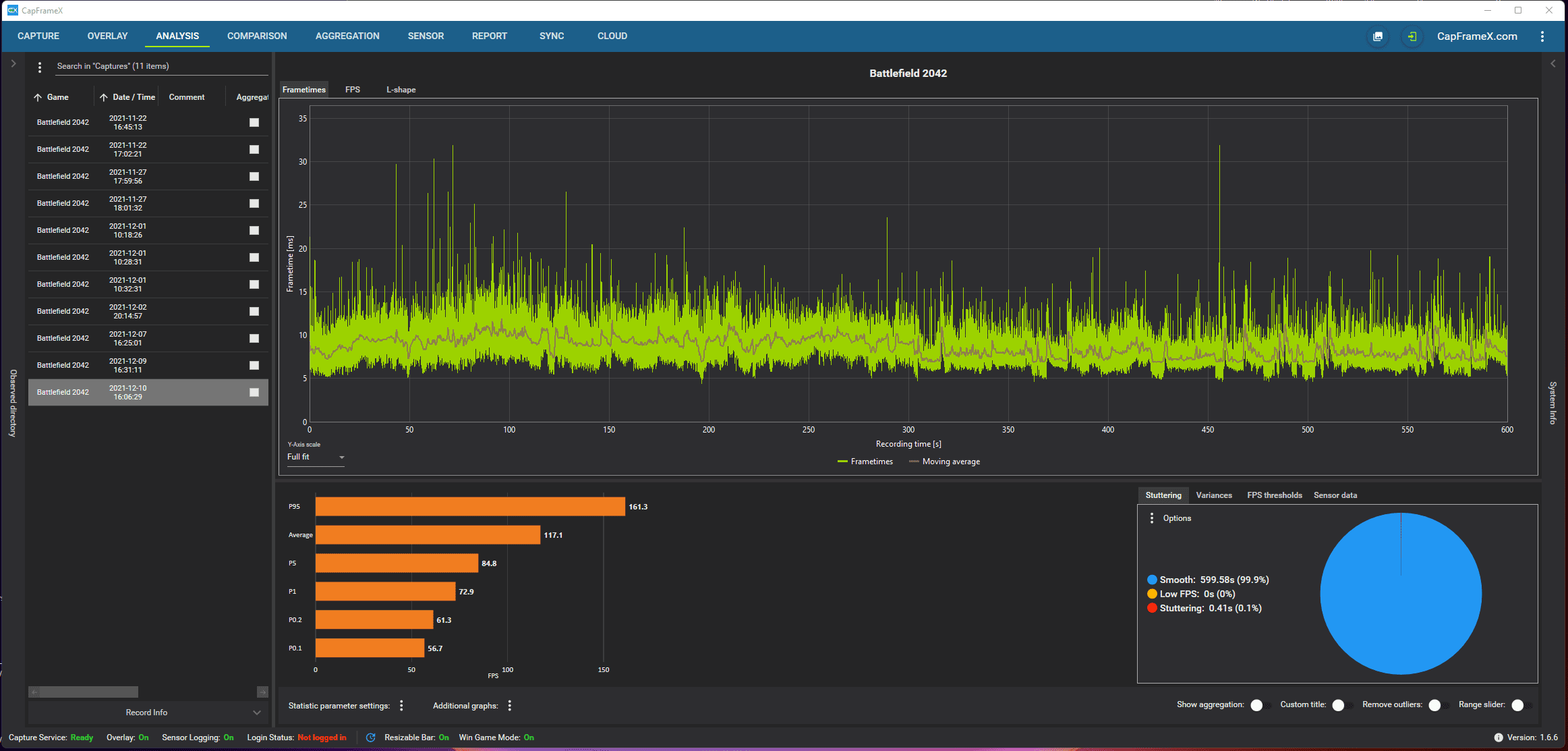Open the Y-Axis scale Full fit dropdown

pos(316,457)
